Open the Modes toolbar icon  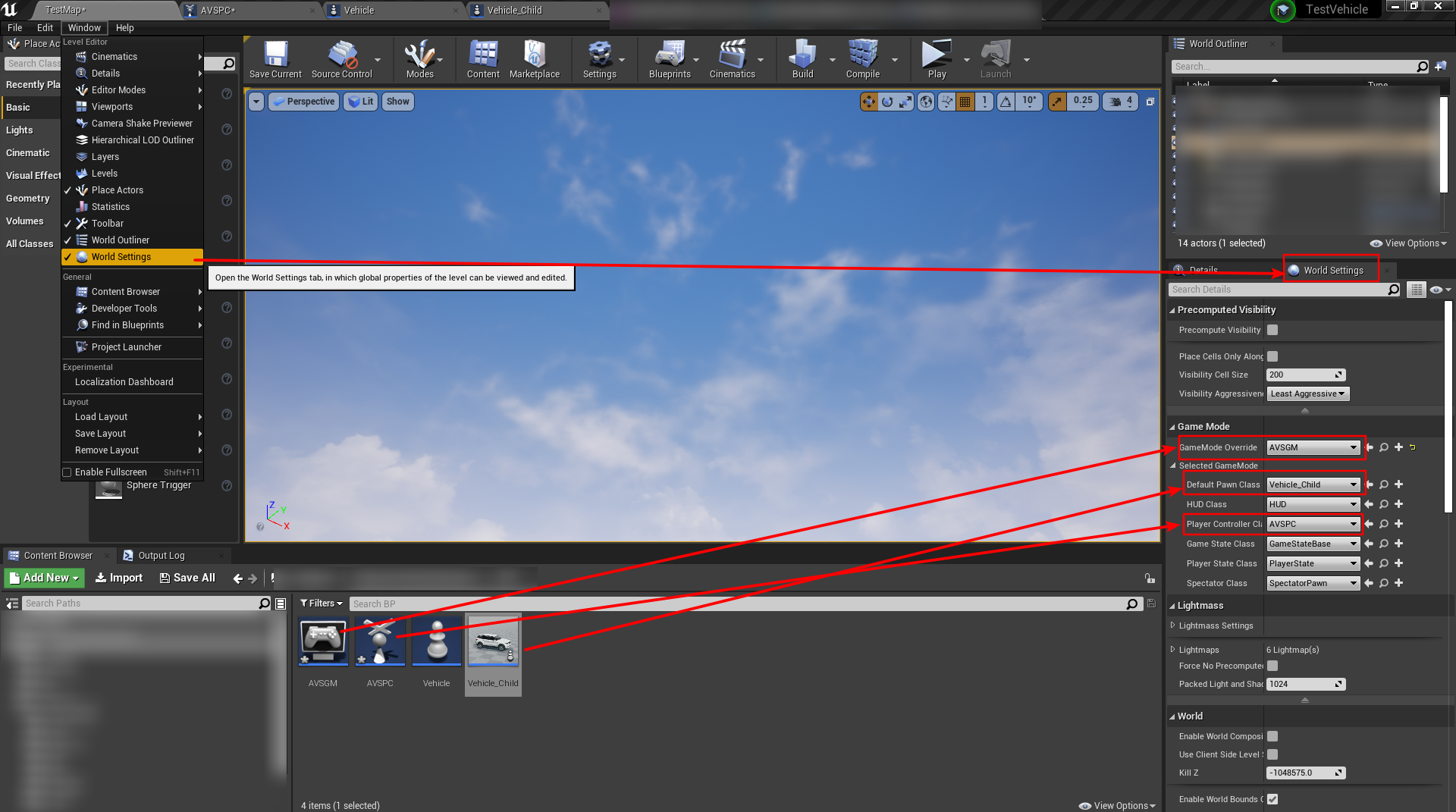pyautogui.click(x=419, y=60)
